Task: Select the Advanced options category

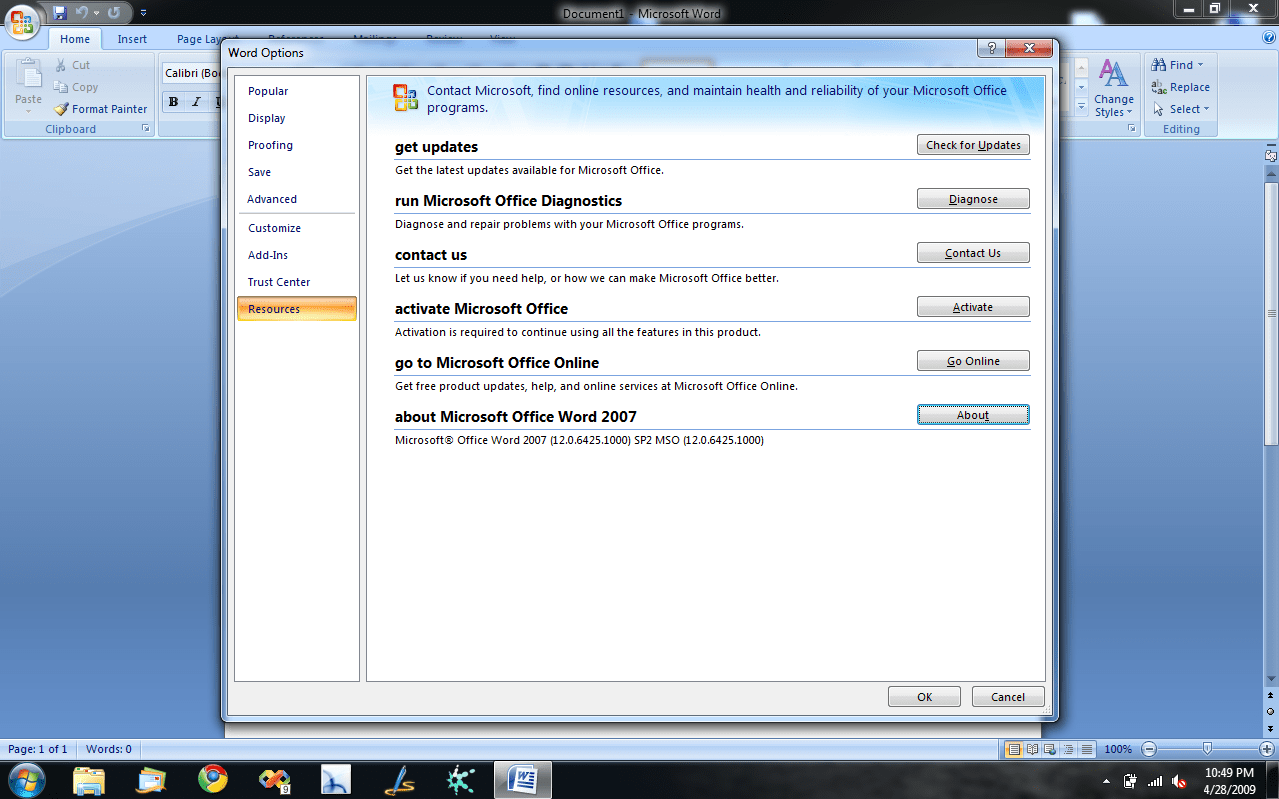Action: click(x=297, y=199)
